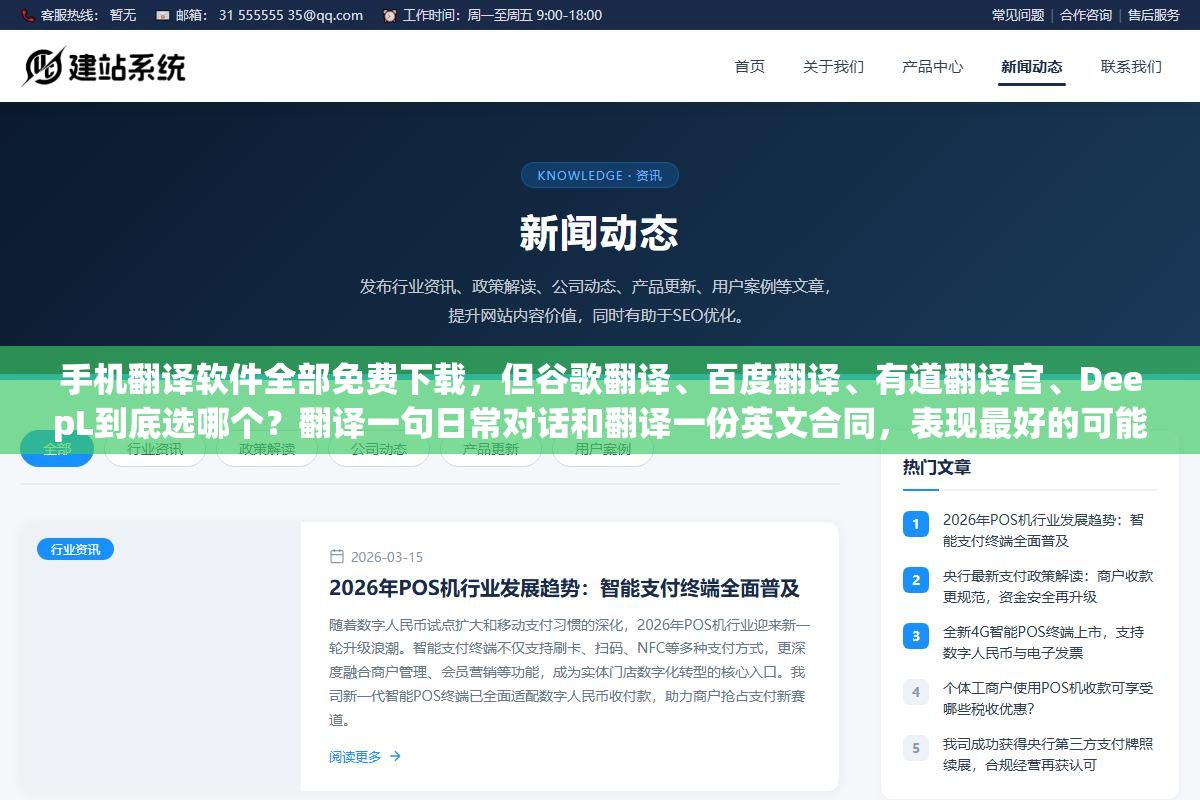This screenshot has width=1200, height=800.
Task: Click the mail icon beside 邮箱
Action: coord(162,15)
